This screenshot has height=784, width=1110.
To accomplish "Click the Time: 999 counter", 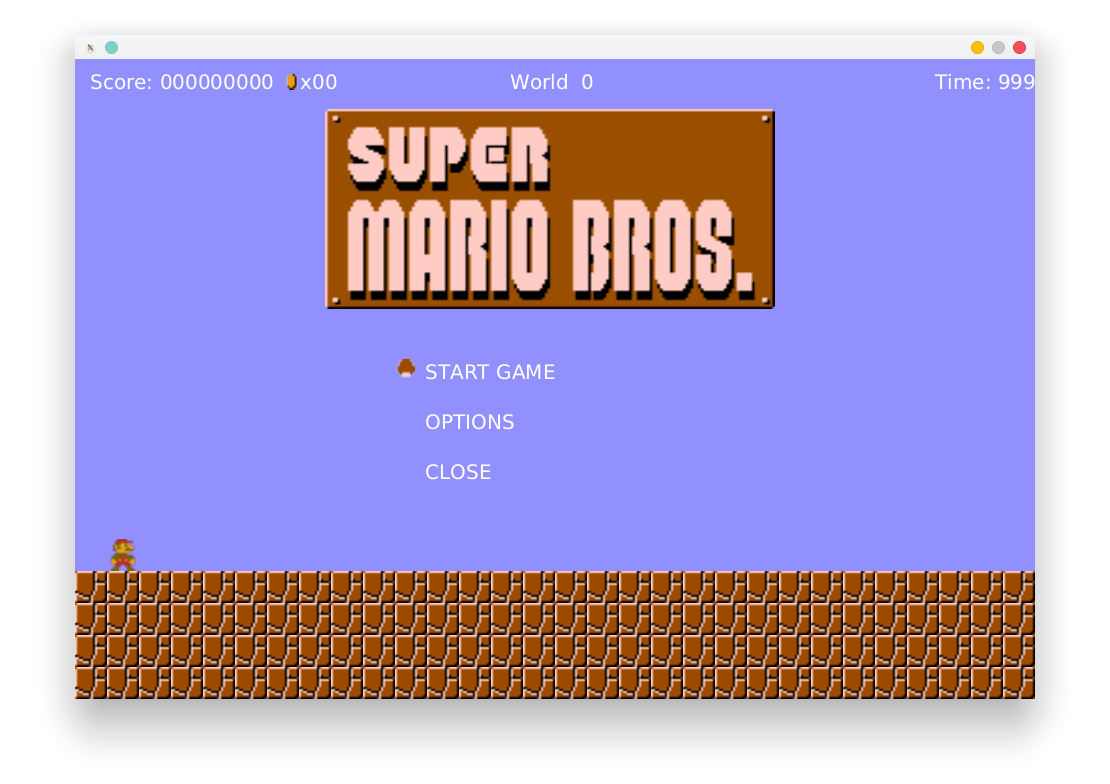I will 984,82.
